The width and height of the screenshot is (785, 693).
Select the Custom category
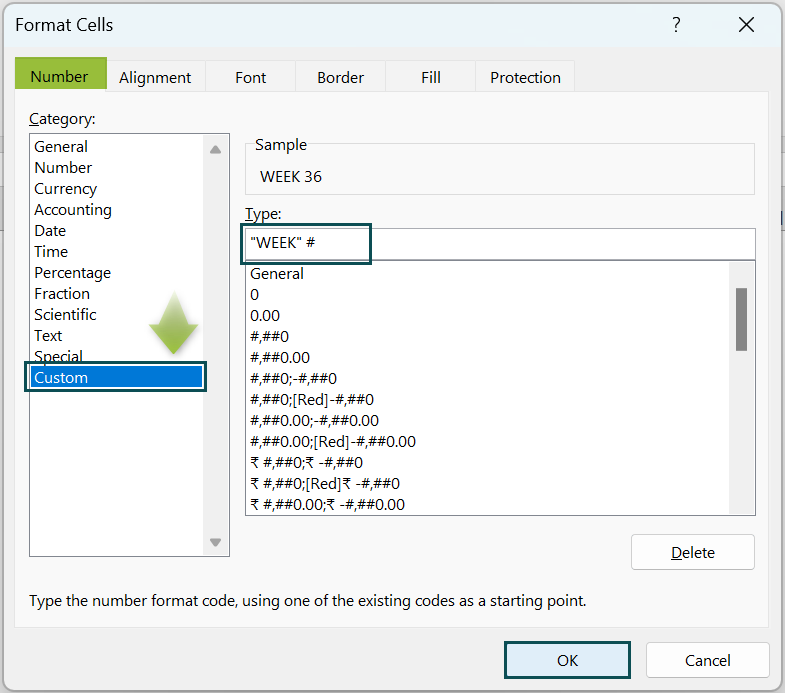coord(117,378)
